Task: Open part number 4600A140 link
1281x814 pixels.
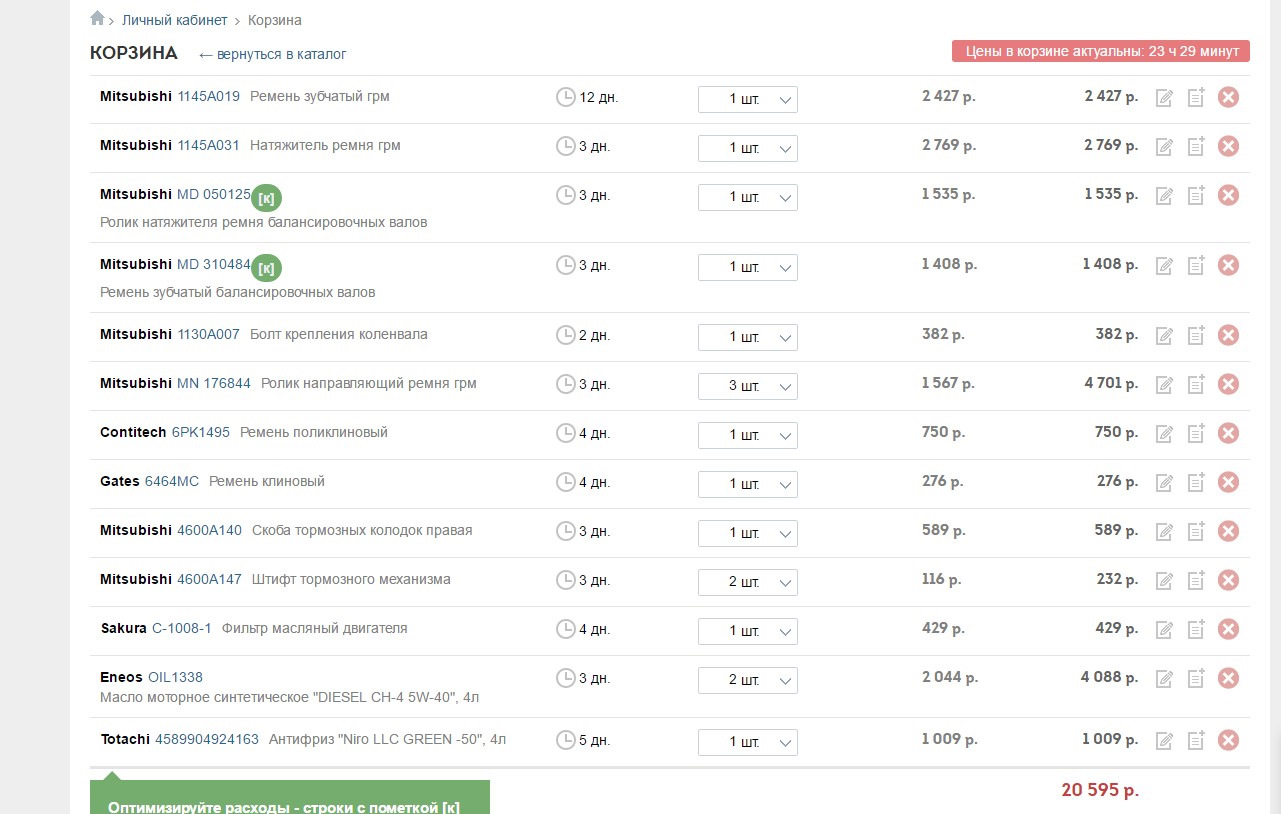Action: pyautogui.click(x=209, y=530)
